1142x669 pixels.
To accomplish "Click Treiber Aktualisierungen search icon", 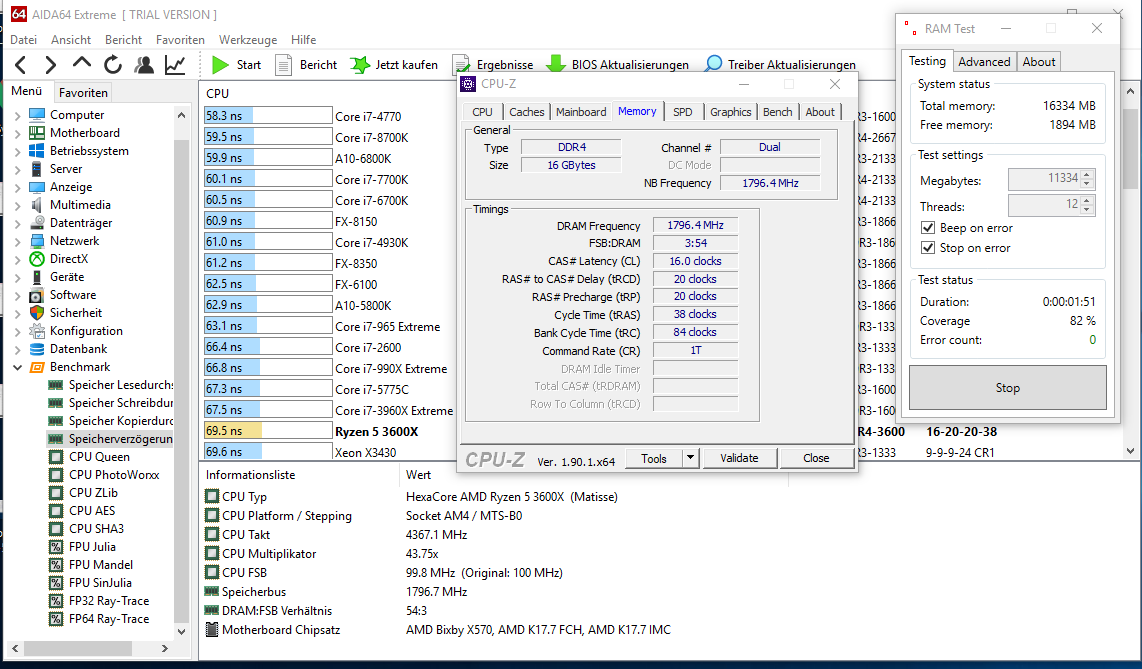I will pyautogui.click(x=714, y=65).
